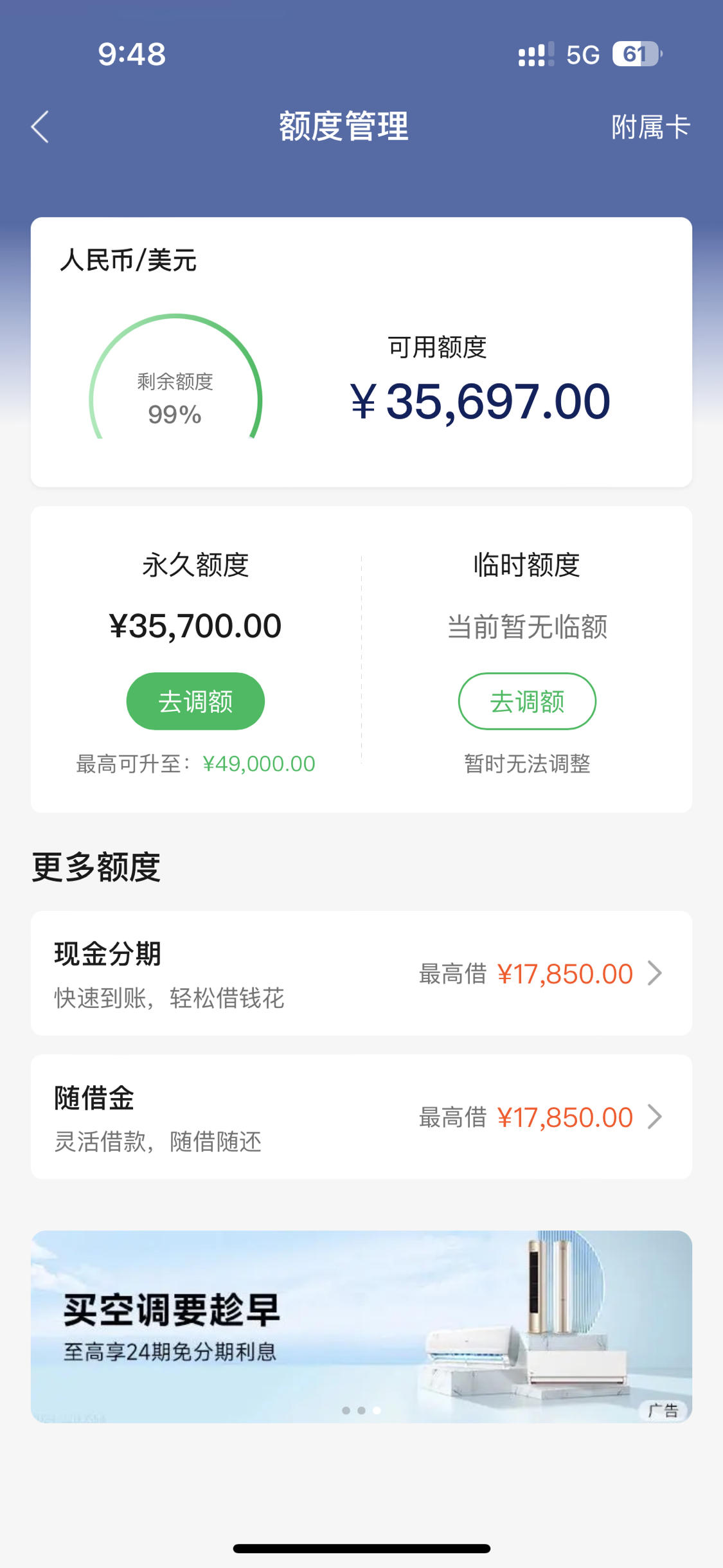Image resolution: width=723 pixels, height=1568 pixels.
Task: Expand the 现金分期 chevron arrow
Action: [x=655, y=973]
